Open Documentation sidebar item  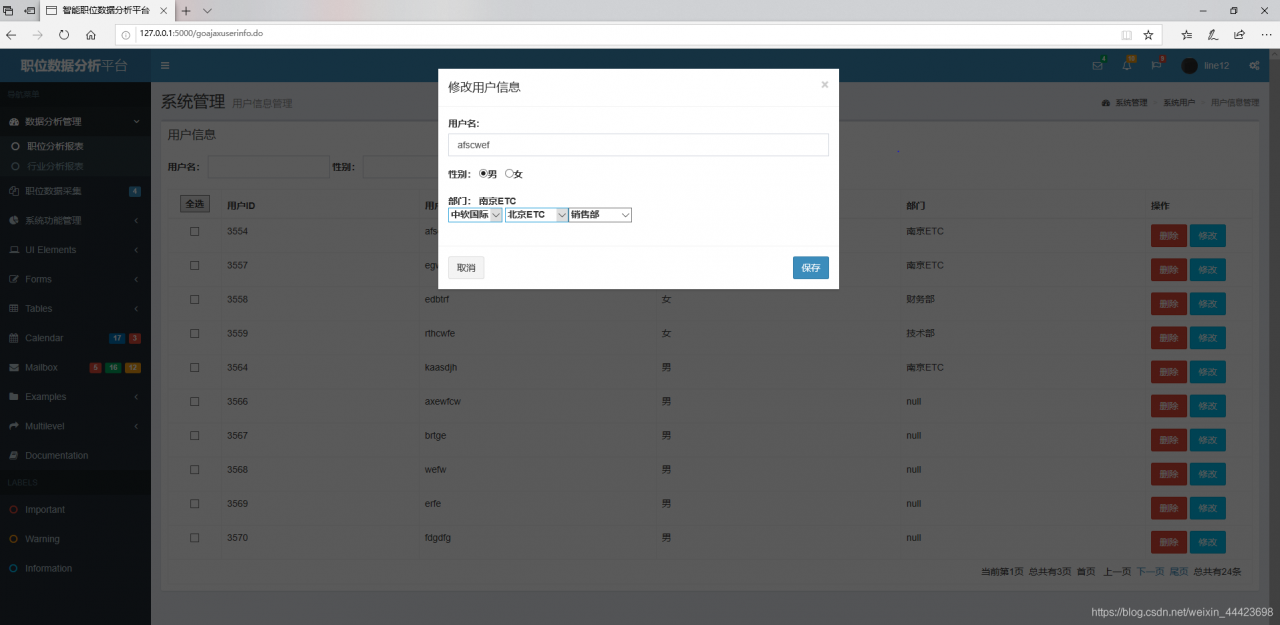click(75, 455)
